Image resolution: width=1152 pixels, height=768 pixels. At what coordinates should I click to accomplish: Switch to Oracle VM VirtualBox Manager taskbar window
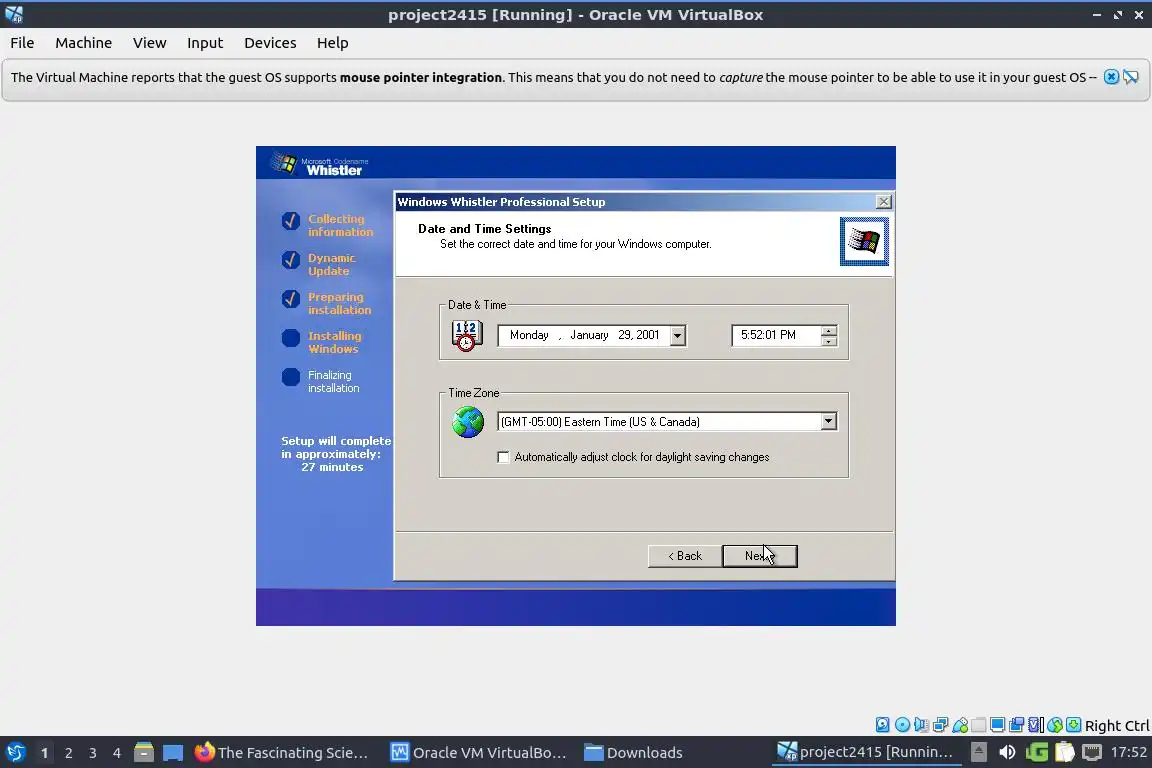[x=478, y=753]
